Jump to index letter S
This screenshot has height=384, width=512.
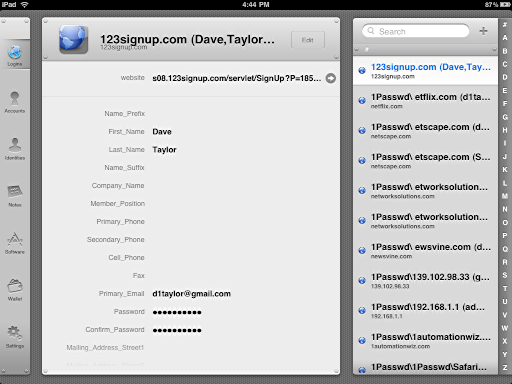(505, 275)
